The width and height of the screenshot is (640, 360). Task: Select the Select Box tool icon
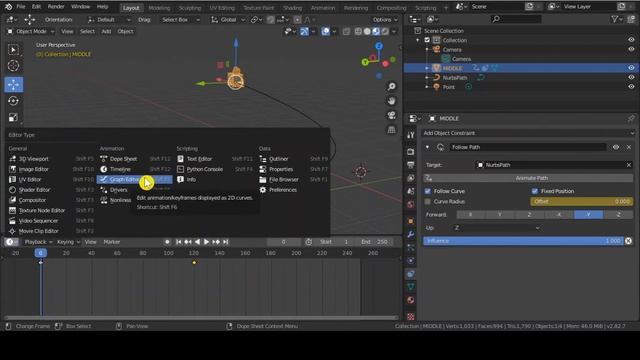13,49
